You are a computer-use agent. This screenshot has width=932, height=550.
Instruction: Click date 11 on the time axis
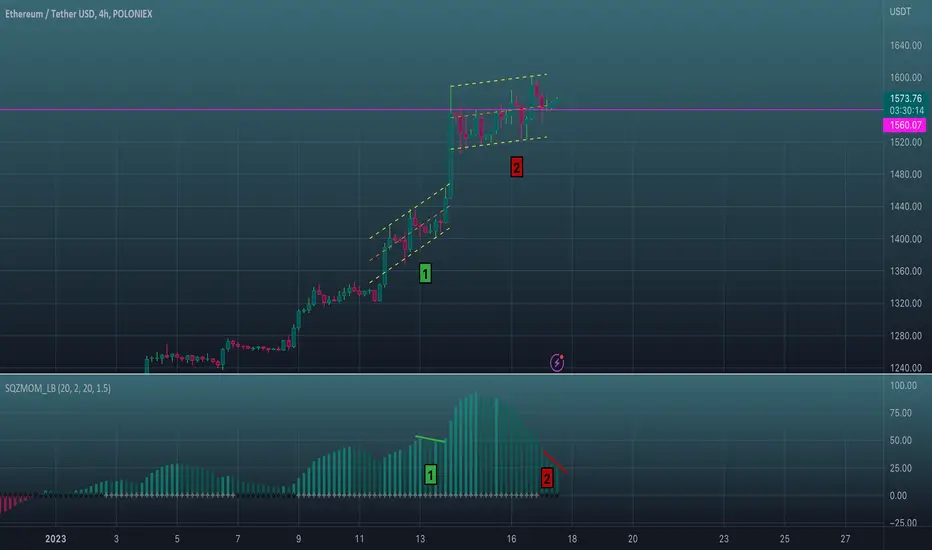coord(359,539)
